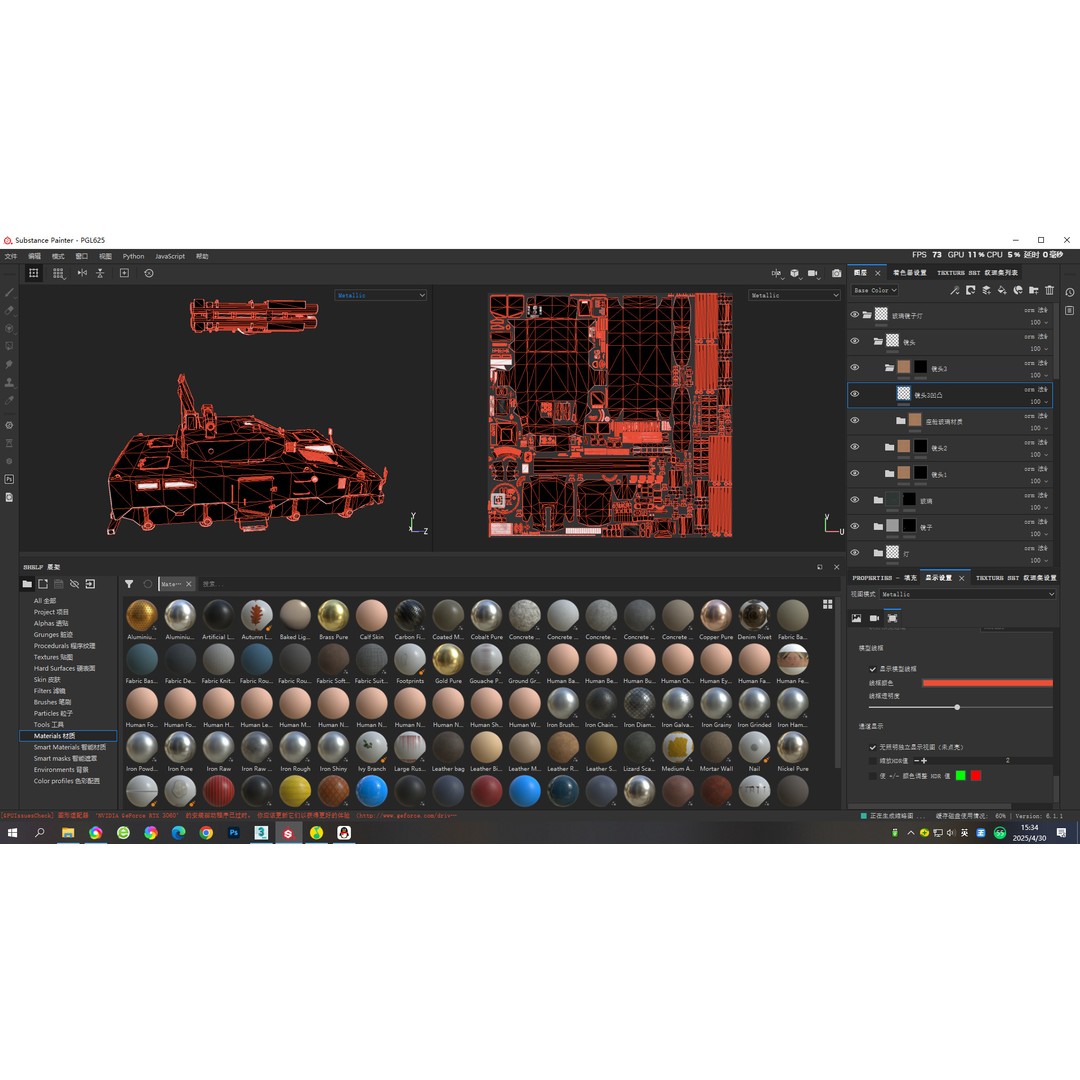Screen dimensions: 1080x1080
Task: Collapse the 玻璃镜子灯 top folder layer
Action: pos(867,315)
